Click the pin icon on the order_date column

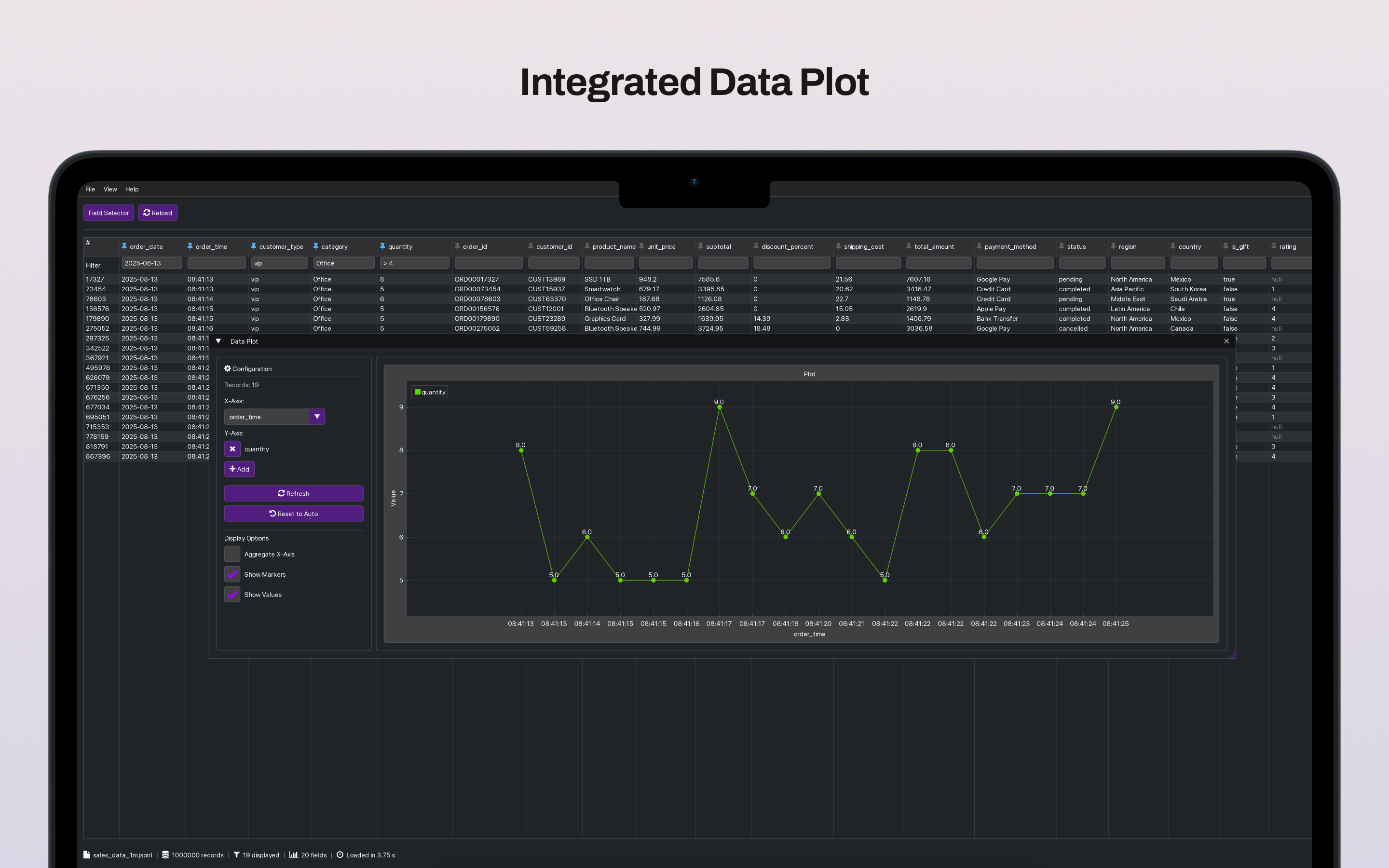pos(124,246)
